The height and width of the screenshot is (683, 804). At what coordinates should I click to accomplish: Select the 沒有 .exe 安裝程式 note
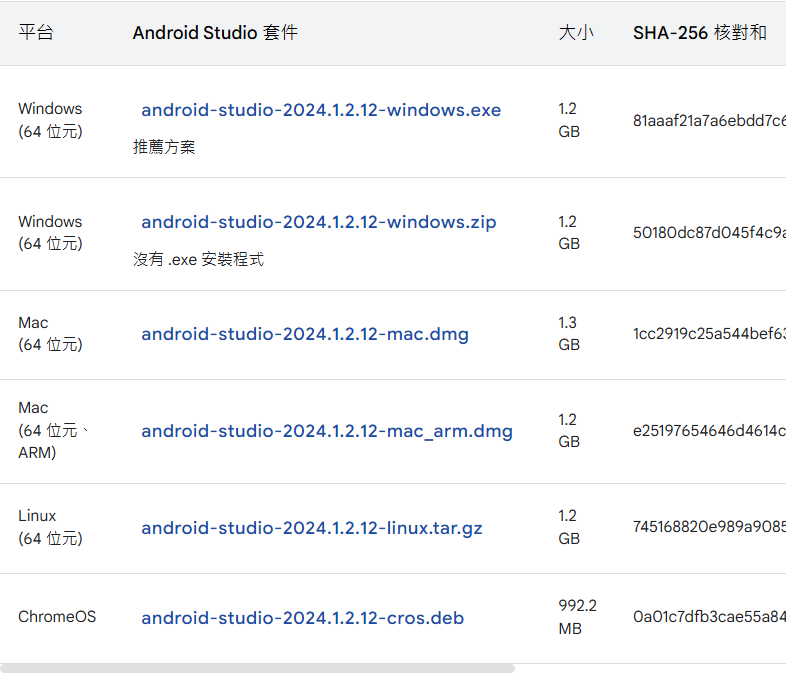[198, 259]
